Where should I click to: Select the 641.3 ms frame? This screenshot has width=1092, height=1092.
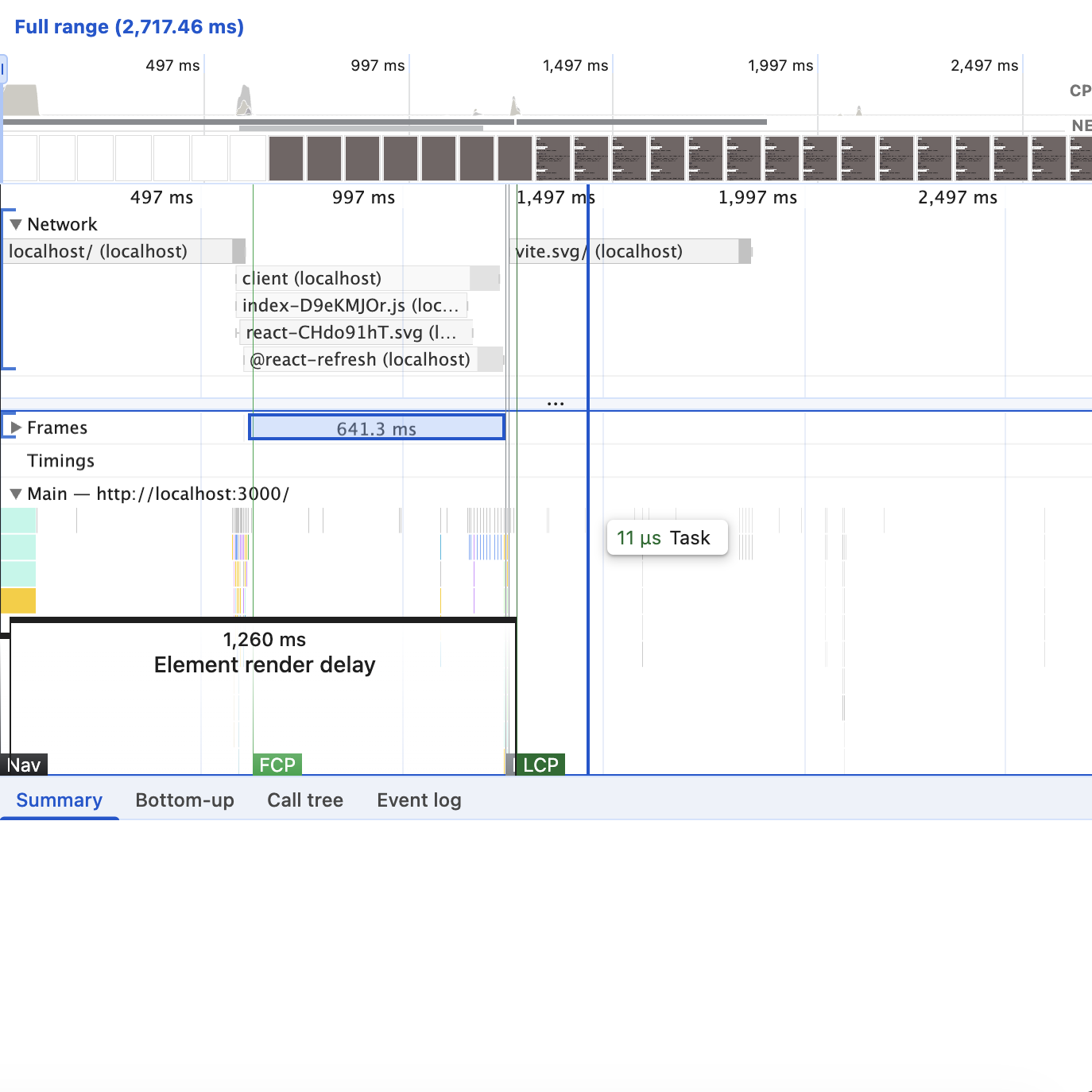click(x=377, y=428)
